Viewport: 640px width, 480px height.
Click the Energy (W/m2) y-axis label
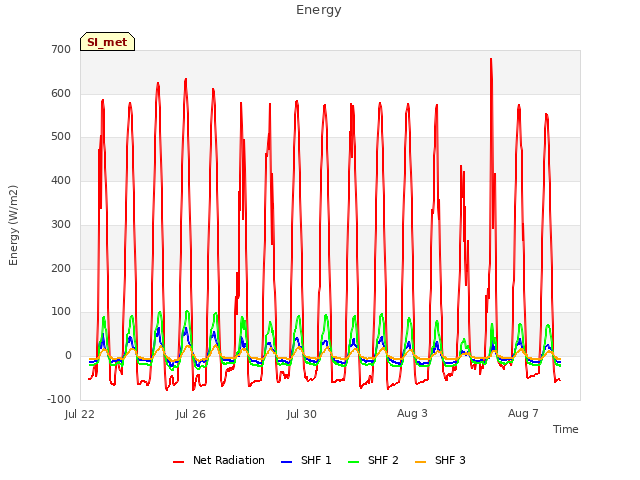pos(13,225)
